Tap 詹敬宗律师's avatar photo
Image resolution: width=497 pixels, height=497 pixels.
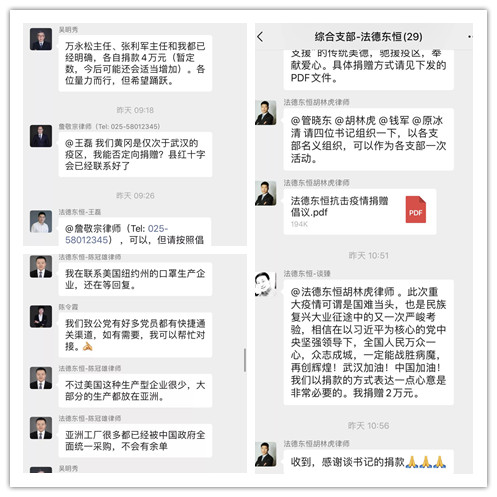pos(41,136)
